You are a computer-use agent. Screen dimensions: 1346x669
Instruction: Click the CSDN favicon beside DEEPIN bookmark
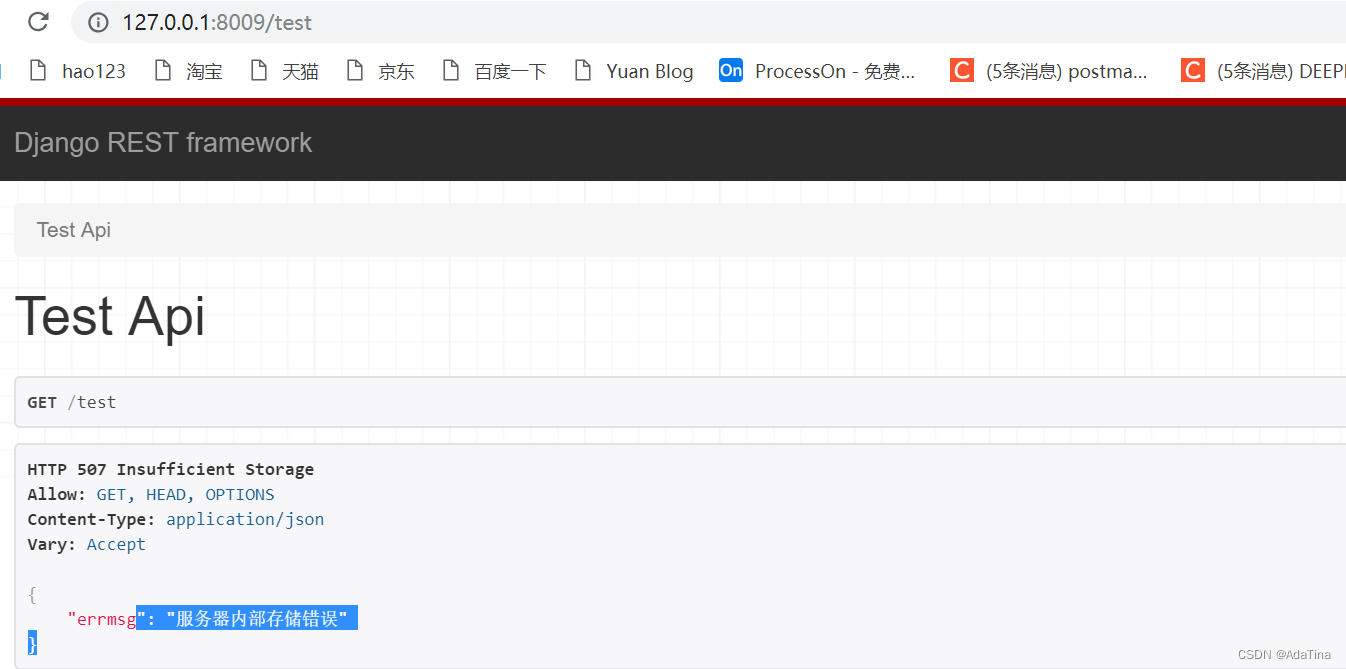(x=1193, y=70)
